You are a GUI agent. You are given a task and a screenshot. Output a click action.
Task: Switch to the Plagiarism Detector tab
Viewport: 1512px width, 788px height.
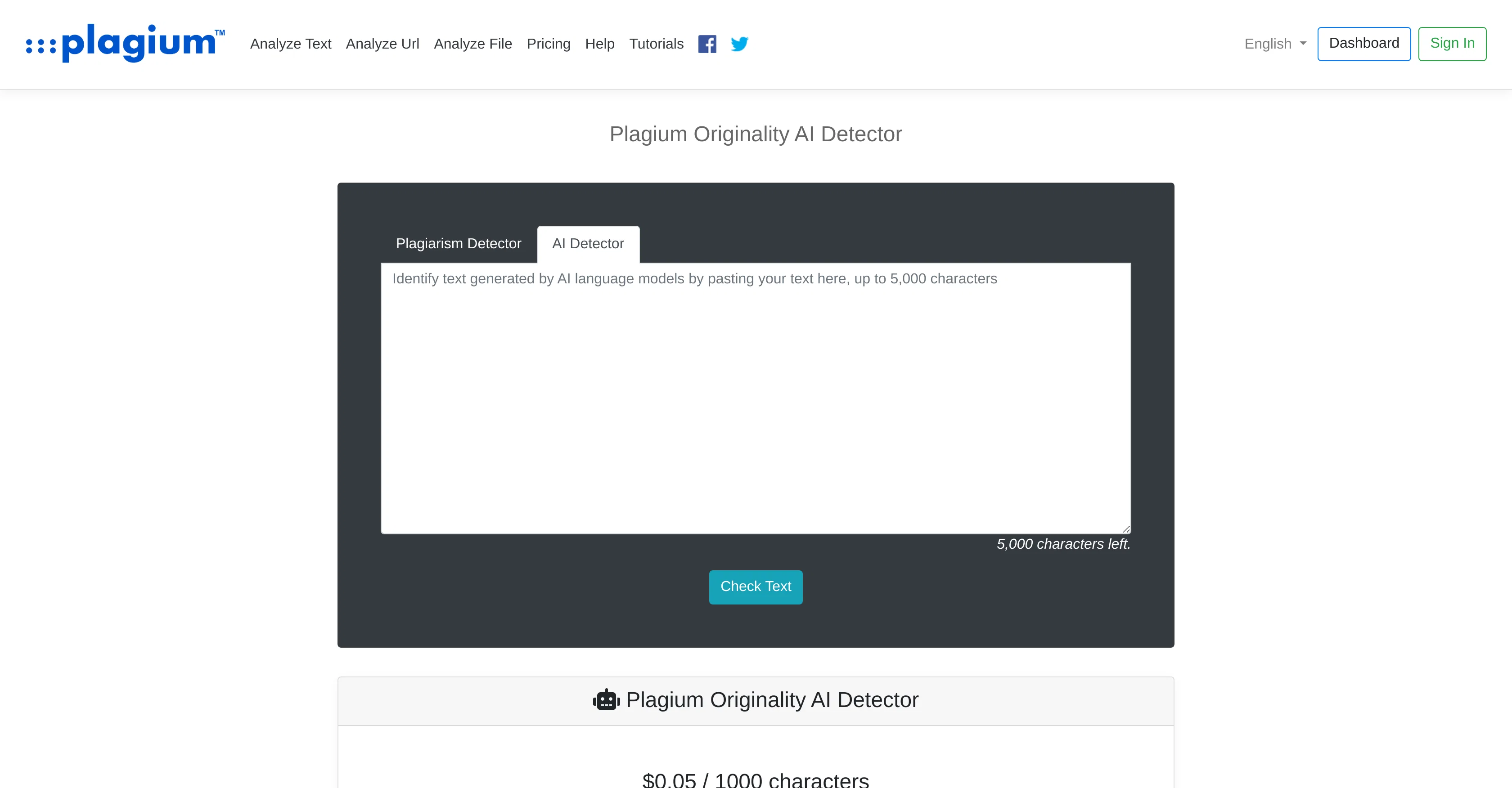459,243
